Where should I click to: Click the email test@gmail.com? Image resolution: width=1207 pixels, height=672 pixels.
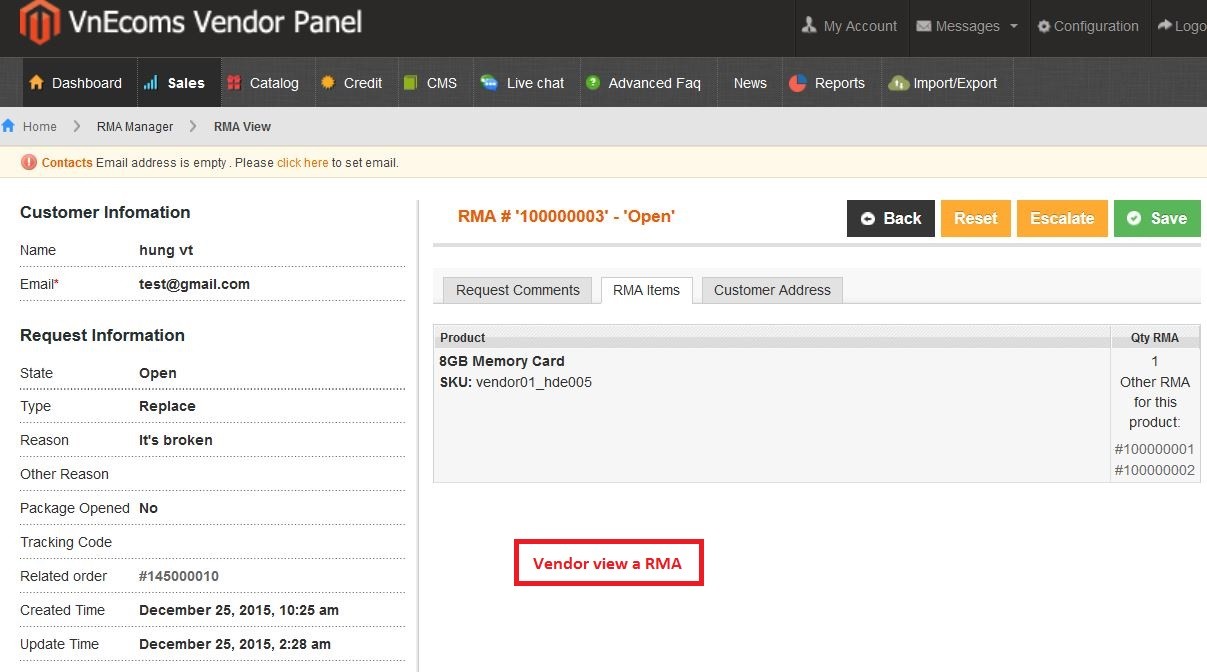(194, 284)
